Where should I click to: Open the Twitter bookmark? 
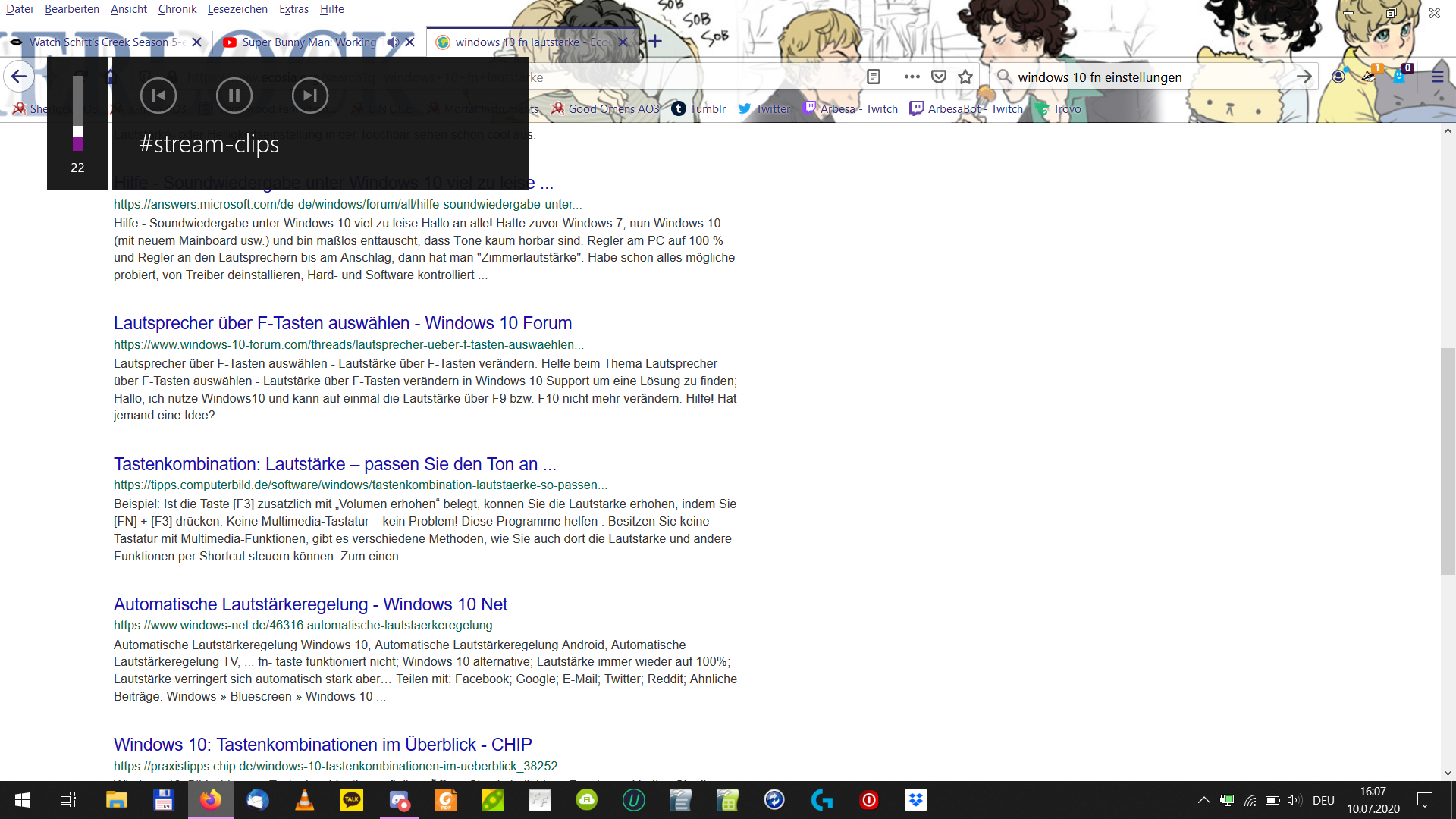[764, 109]
